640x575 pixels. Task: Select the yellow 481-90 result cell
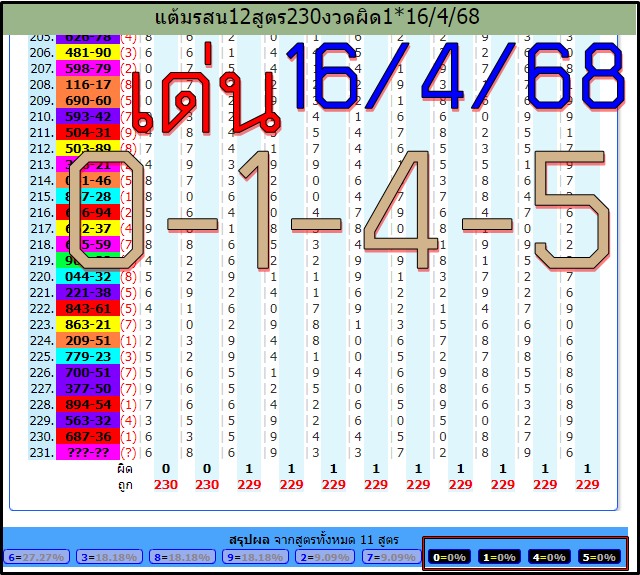point(89,53)
